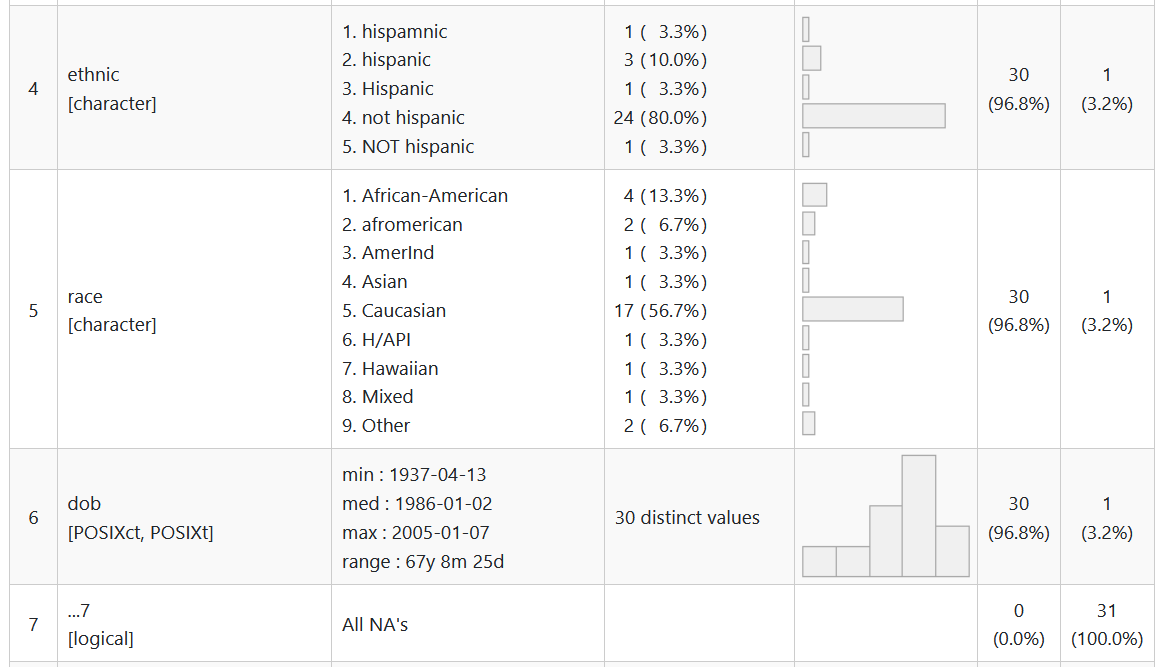Select the misspelled 'hispamnic' entry

pyautogui.click(x=404, y=32)
